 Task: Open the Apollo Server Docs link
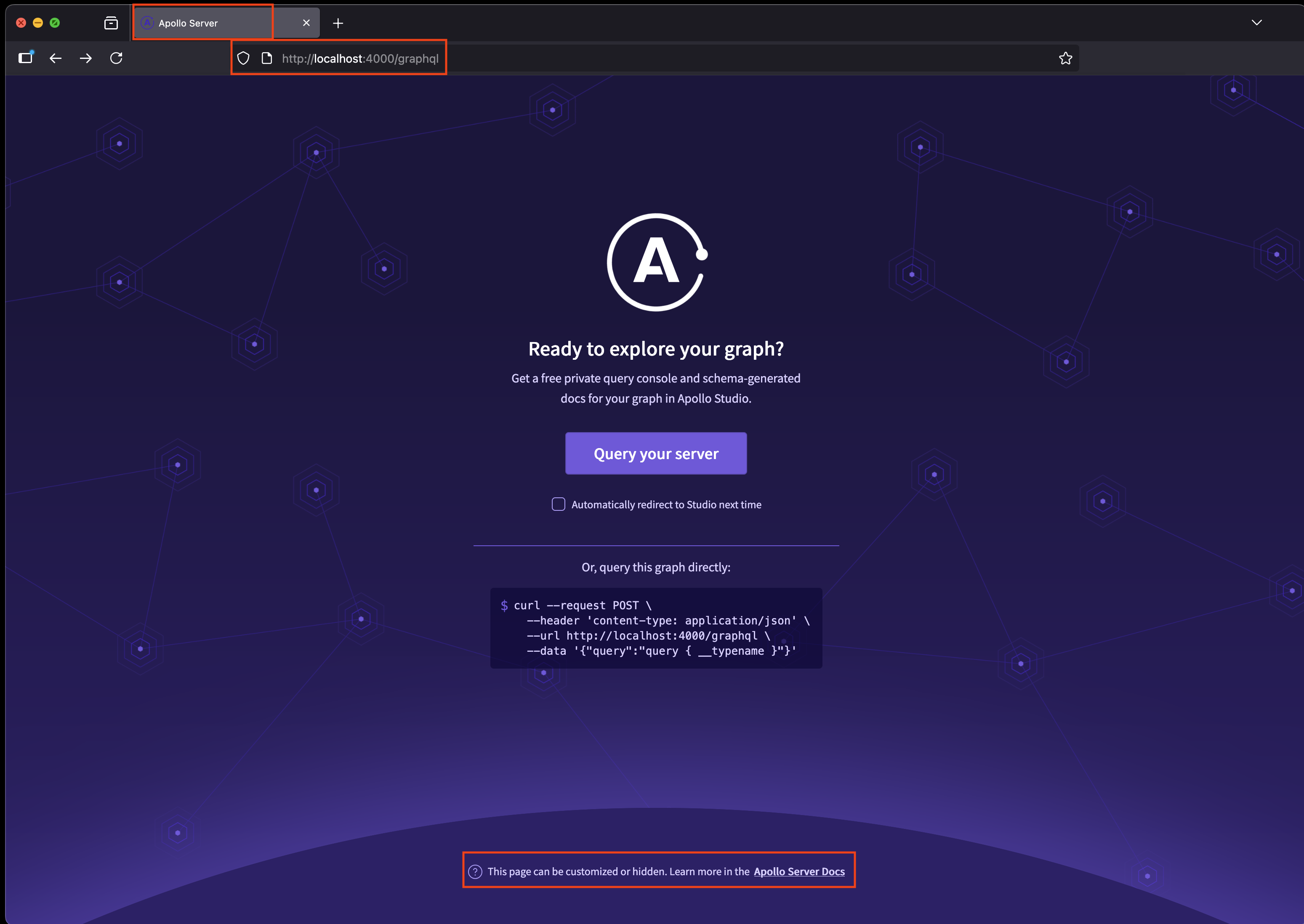(x=799, y=871)
